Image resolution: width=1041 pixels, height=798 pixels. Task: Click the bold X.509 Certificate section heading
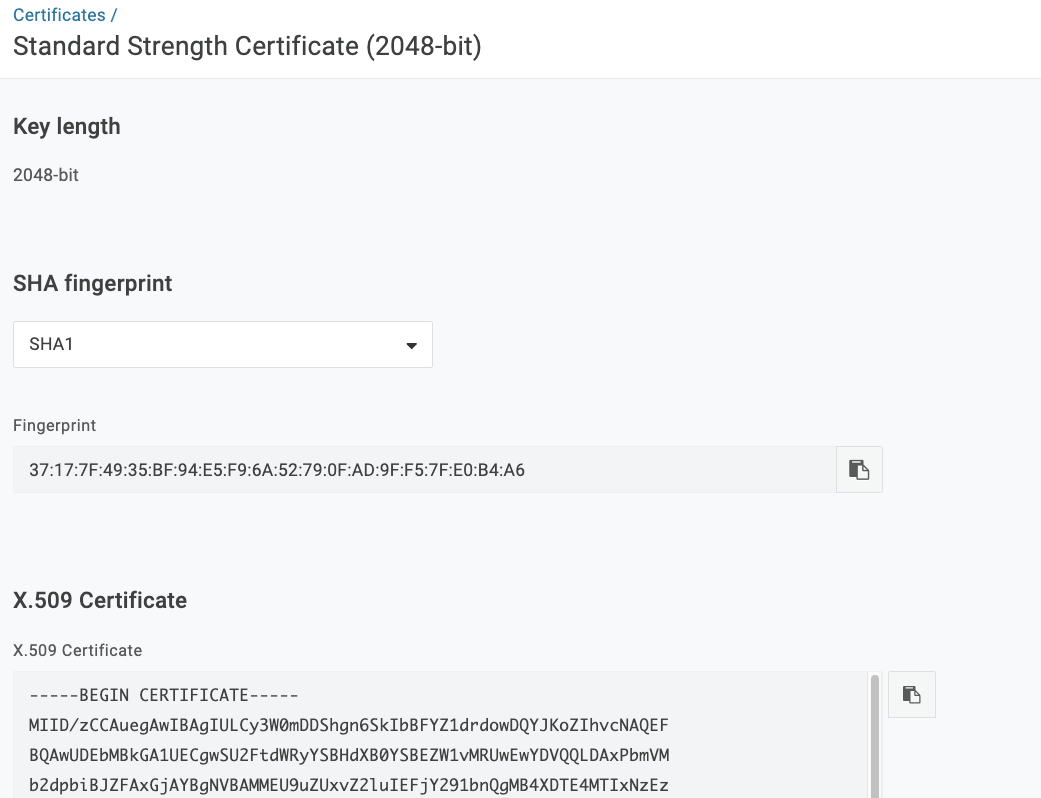[100, 600]
